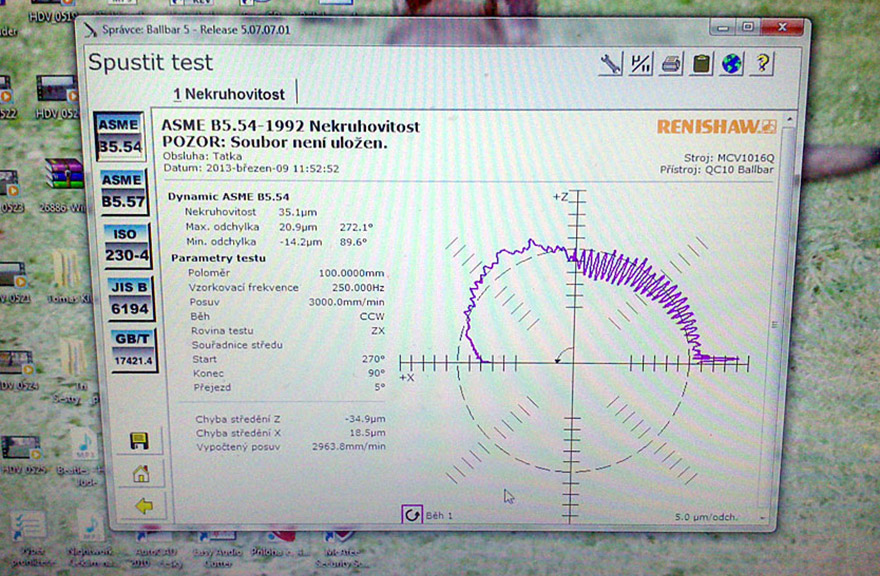The height and width of the screenshot is (576, 880).
Task: Go back with the yellow arrow icon
Action: coord(144,506)
